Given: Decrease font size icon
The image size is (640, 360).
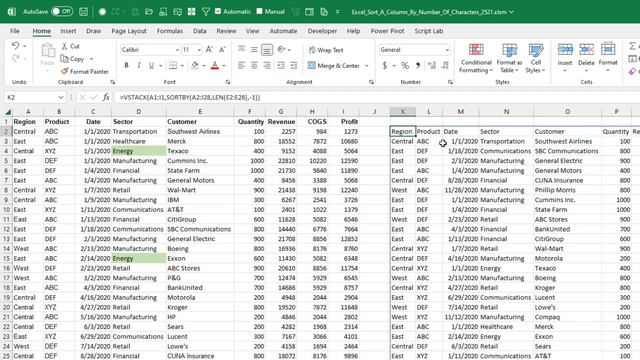Looking at the screenshot, I should tap(222, 50).
